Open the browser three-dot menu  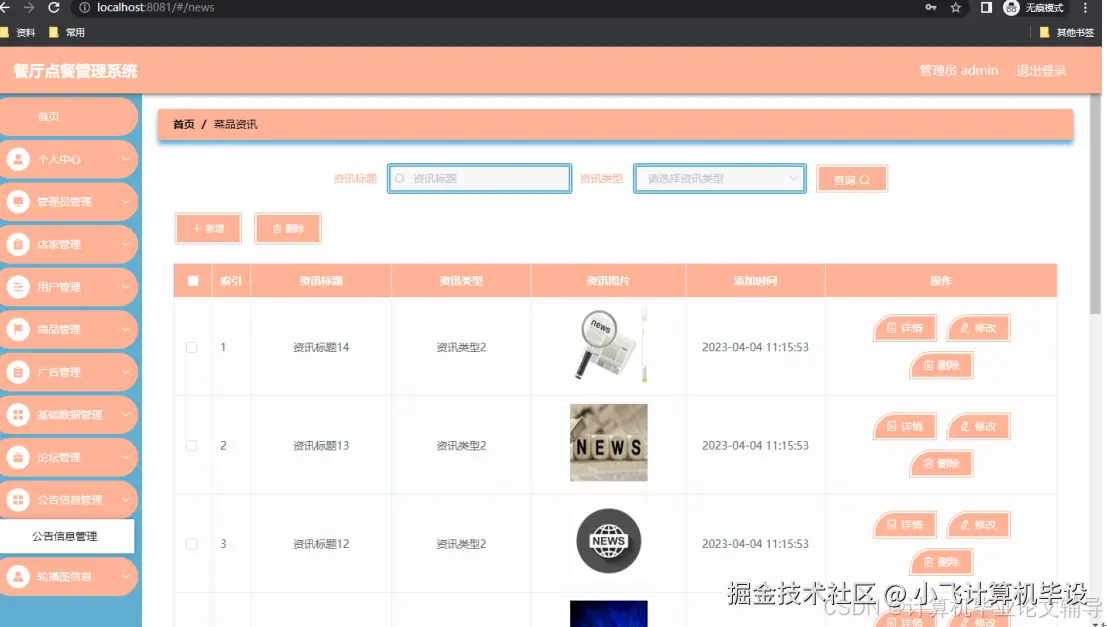point(1085,8)
